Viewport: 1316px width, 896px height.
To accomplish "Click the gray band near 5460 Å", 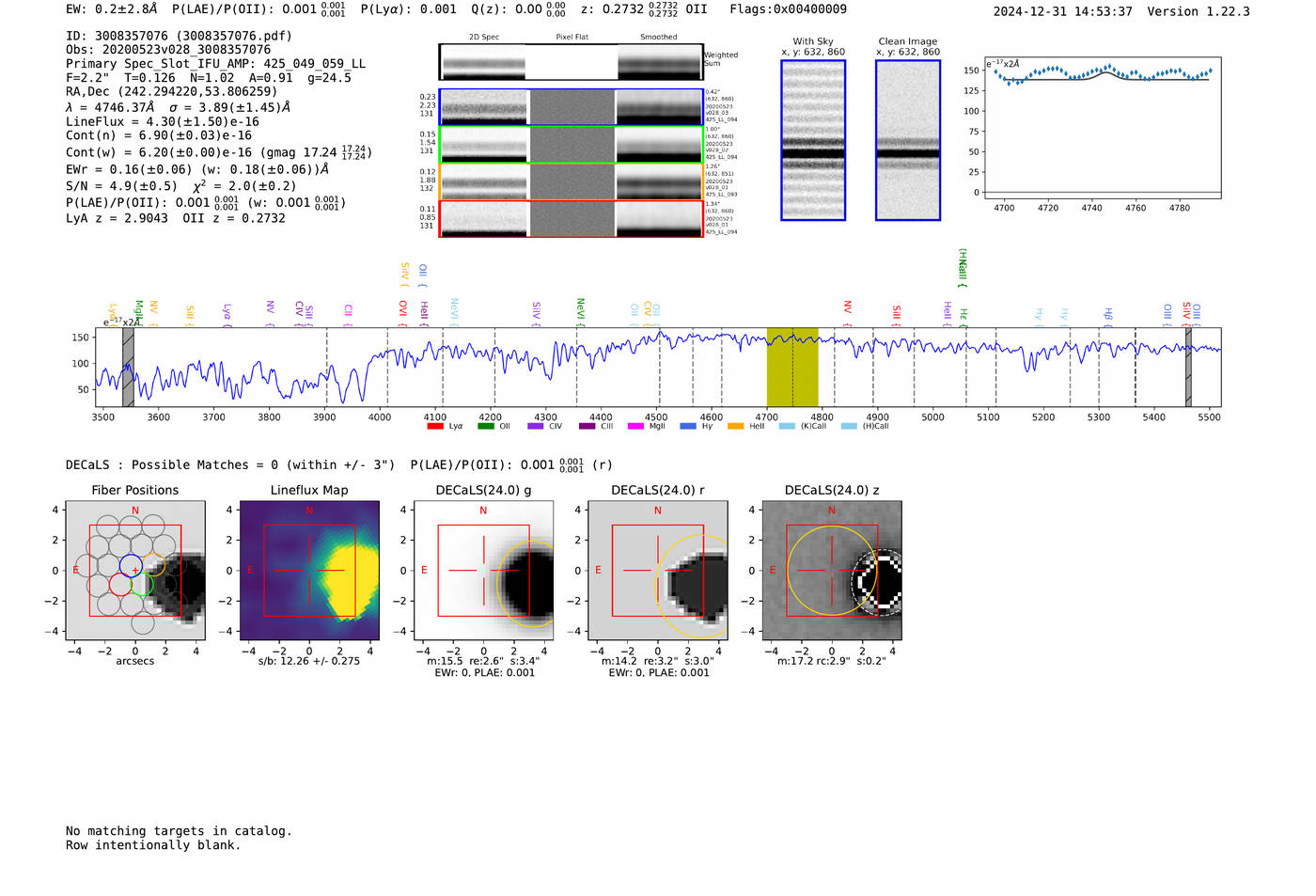I will tap(1188, 367).
